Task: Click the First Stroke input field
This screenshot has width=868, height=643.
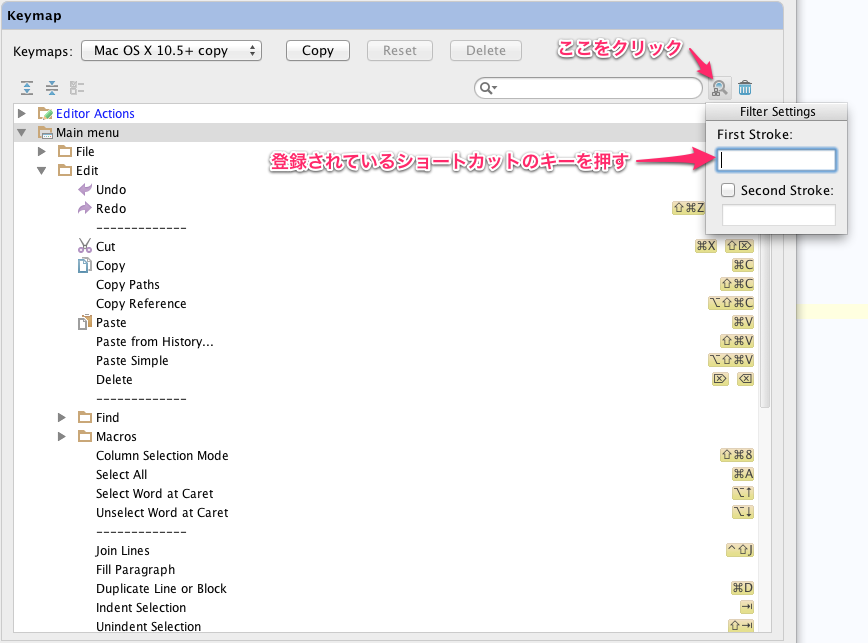Action: click(x=777, y=160)
